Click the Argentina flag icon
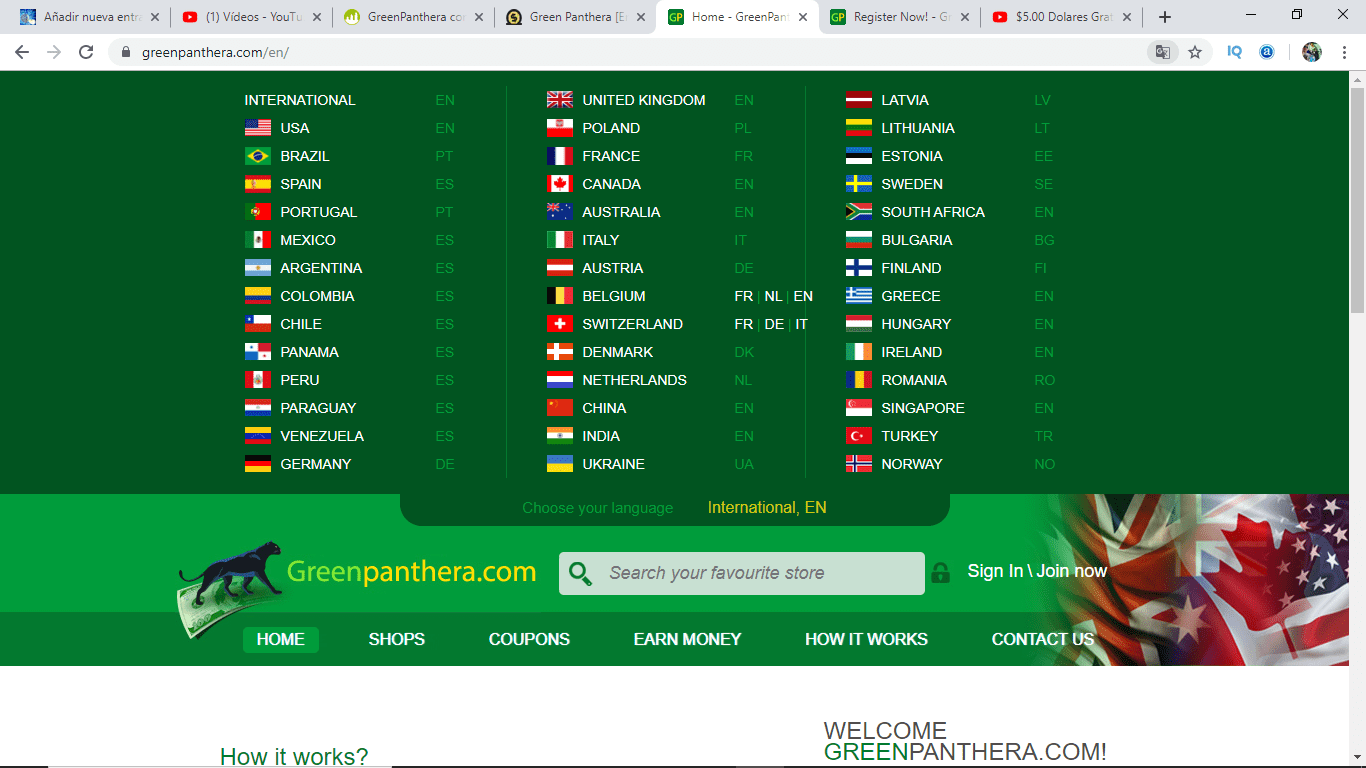The image size is (1366, 768). click(258, 268)
